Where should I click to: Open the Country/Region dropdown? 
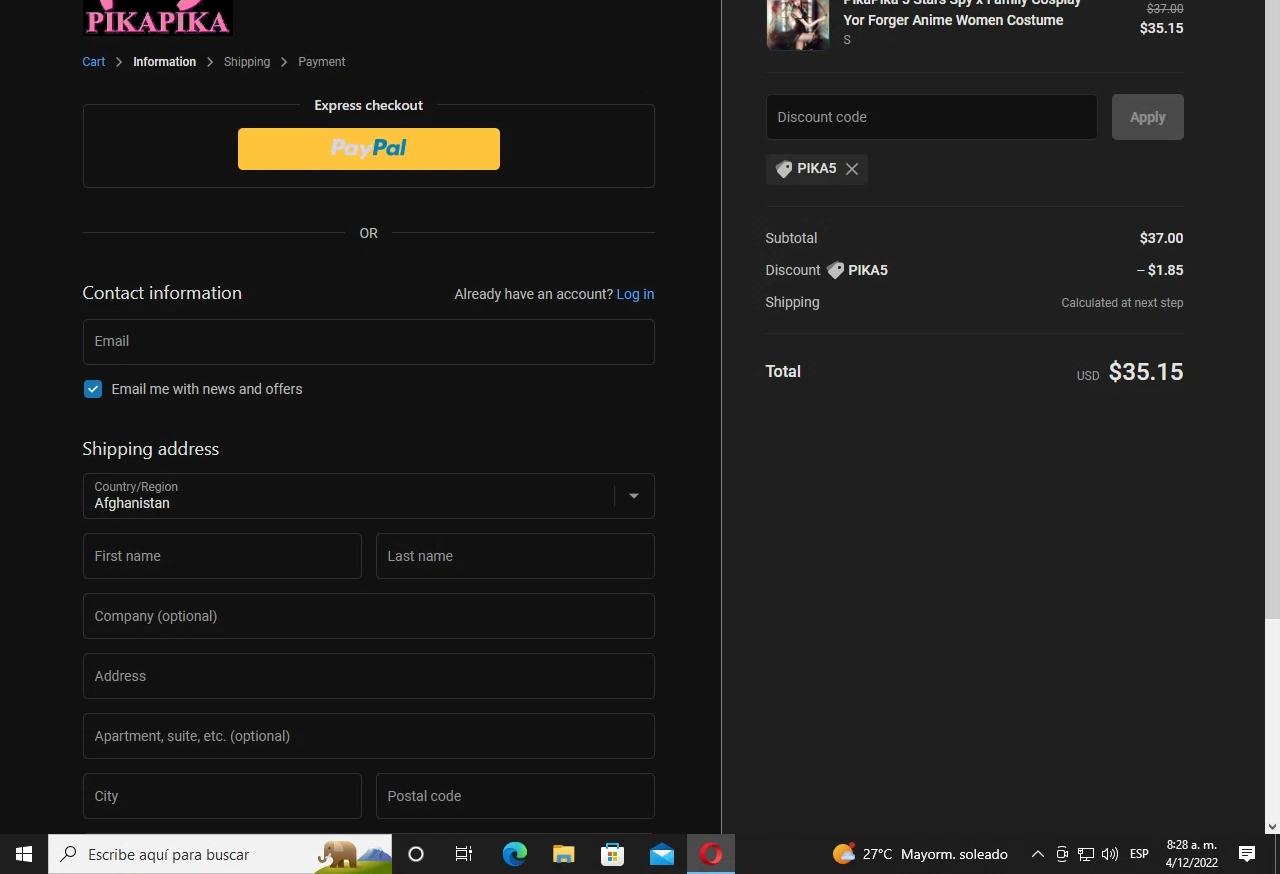point(368,496)
